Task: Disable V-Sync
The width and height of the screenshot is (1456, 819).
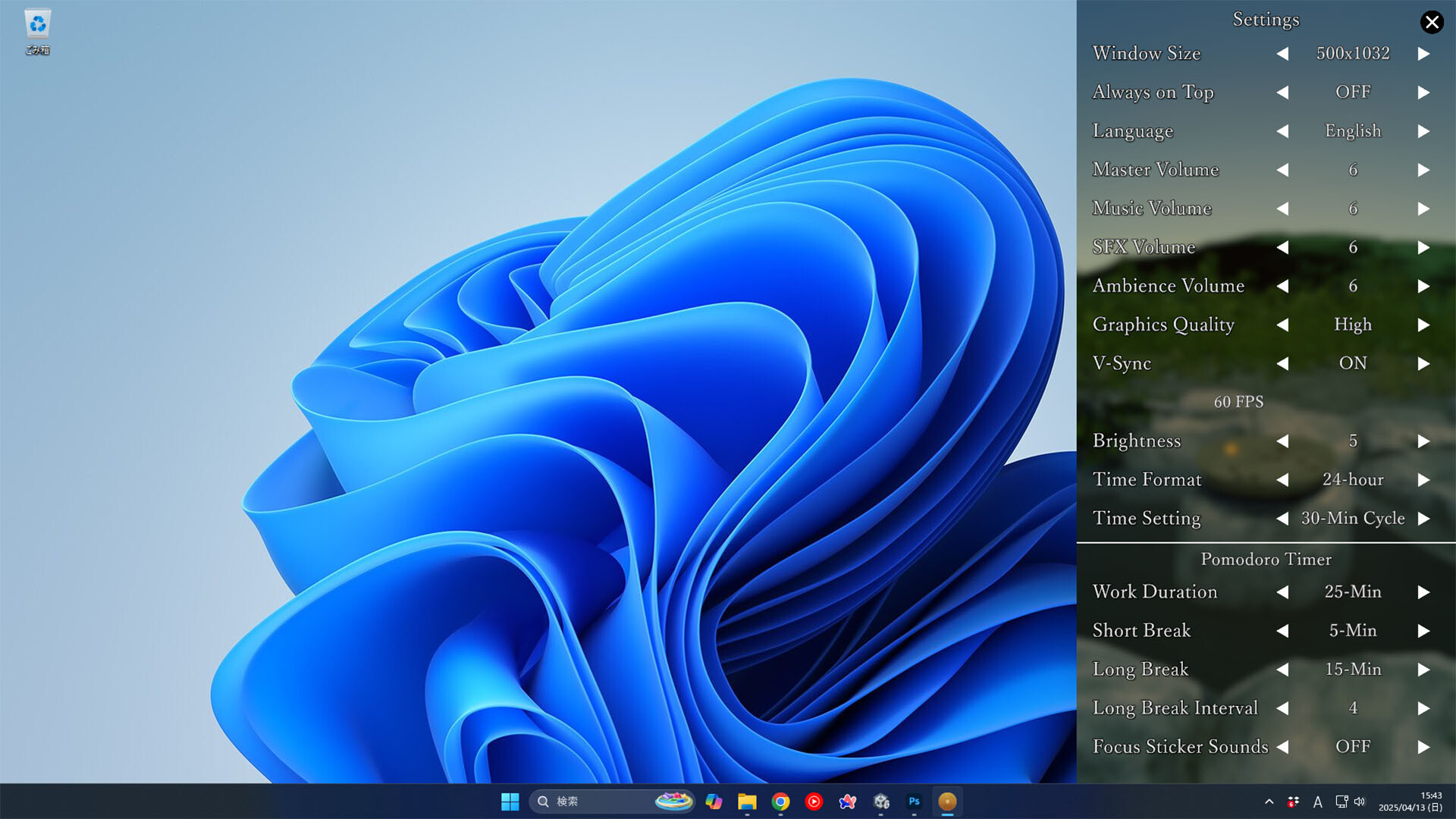Action: [1423, 363]
